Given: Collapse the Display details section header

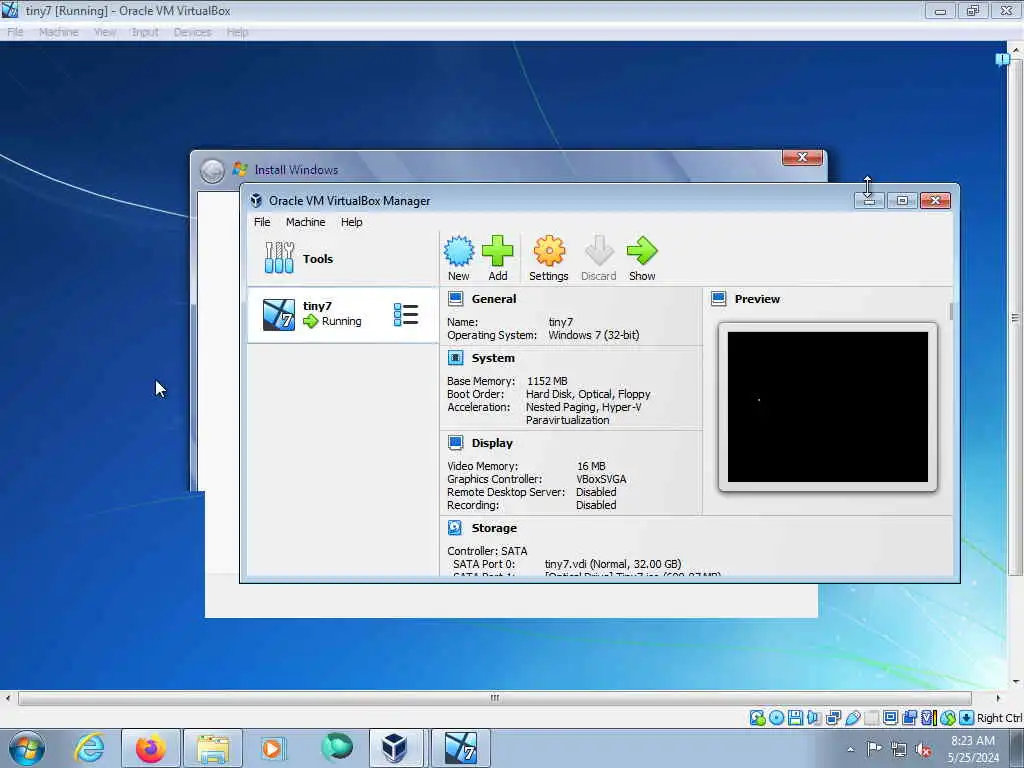Looking at the screenshot, I should (x=492, y=443).
